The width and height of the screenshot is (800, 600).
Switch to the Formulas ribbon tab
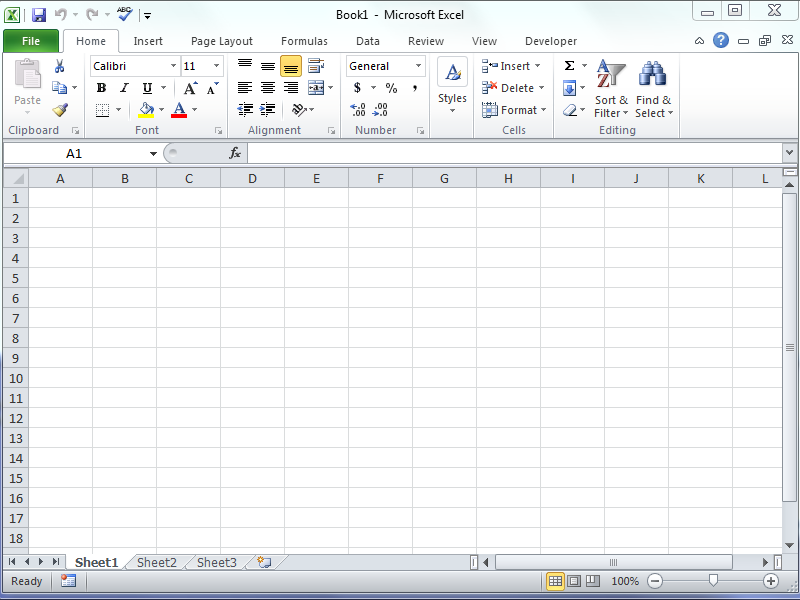tap(304, 41)
